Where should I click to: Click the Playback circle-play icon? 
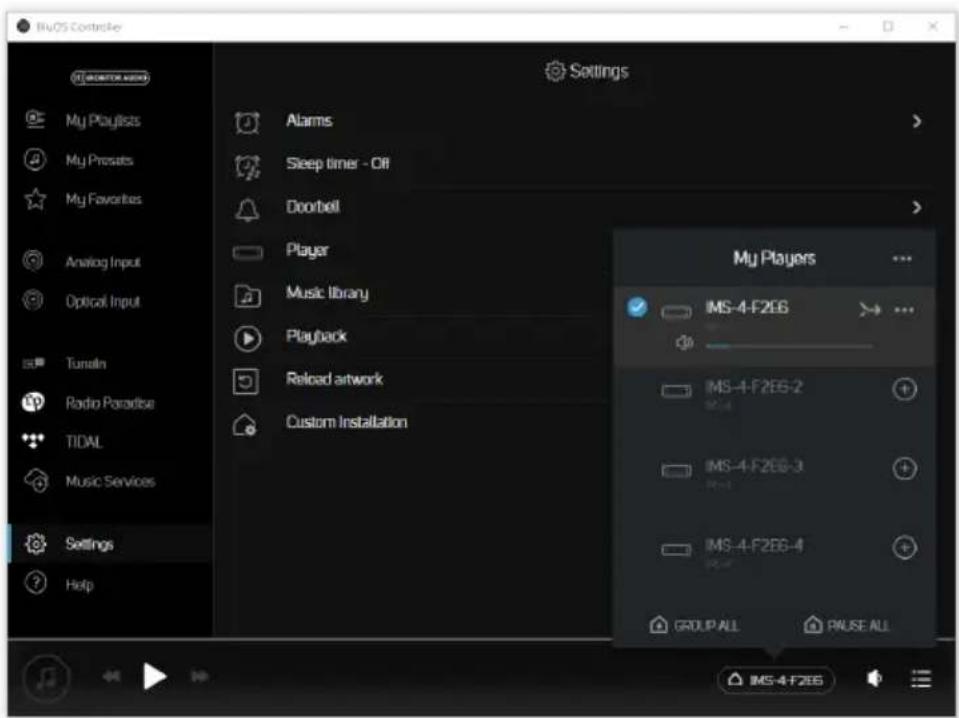248,338
